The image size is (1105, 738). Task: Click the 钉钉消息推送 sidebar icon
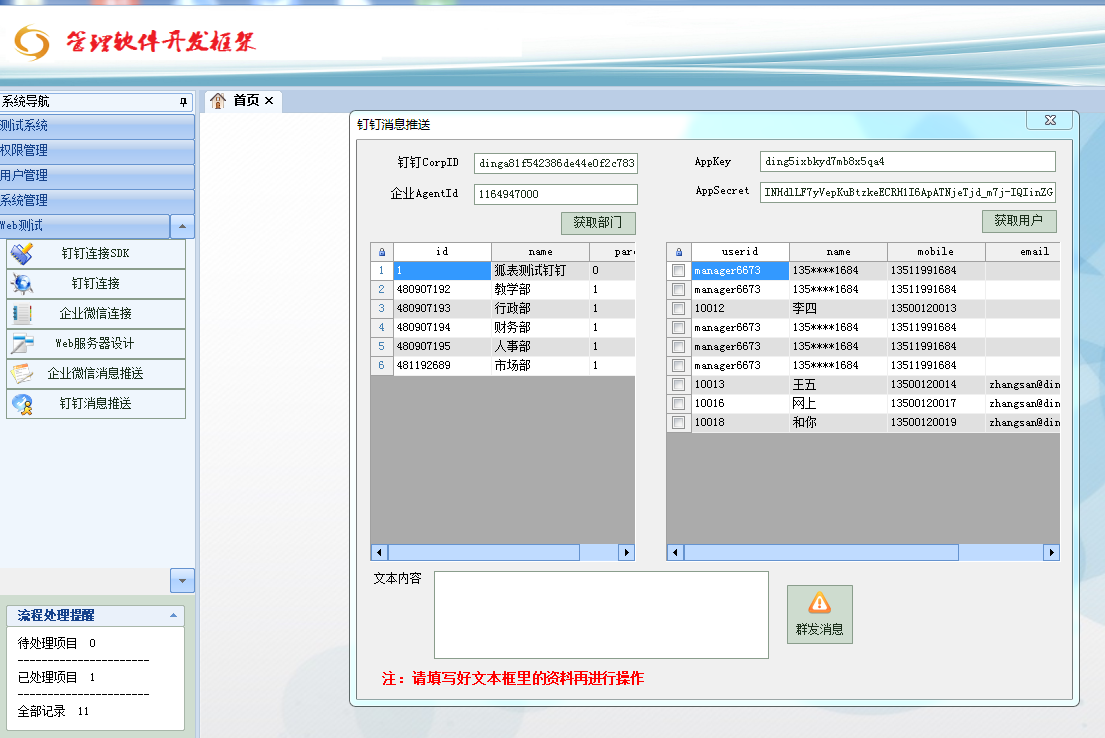(22, 404)
